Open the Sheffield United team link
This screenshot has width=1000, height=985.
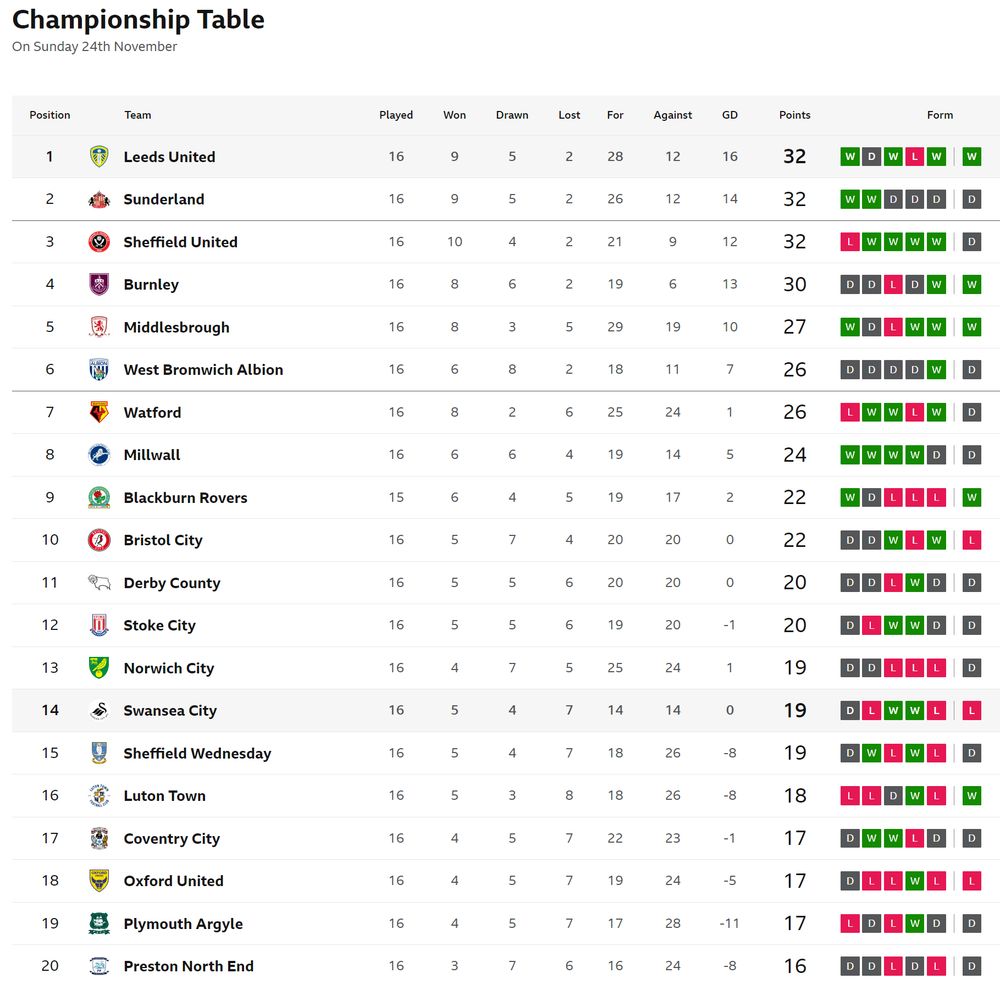(180, 242)
